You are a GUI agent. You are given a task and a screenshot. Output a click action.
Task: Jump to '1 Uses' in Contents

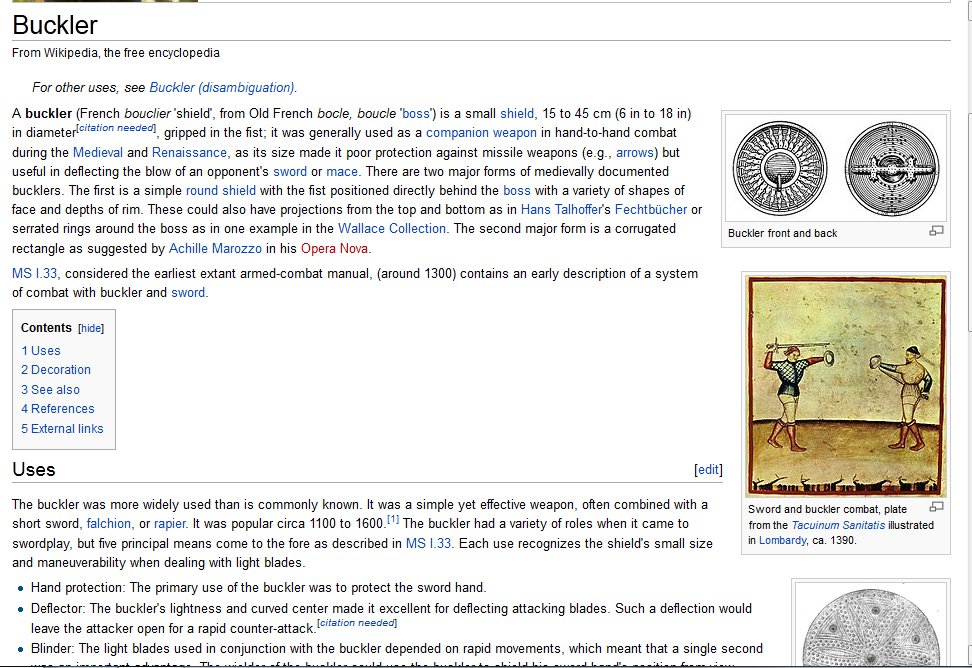point(41,351)
